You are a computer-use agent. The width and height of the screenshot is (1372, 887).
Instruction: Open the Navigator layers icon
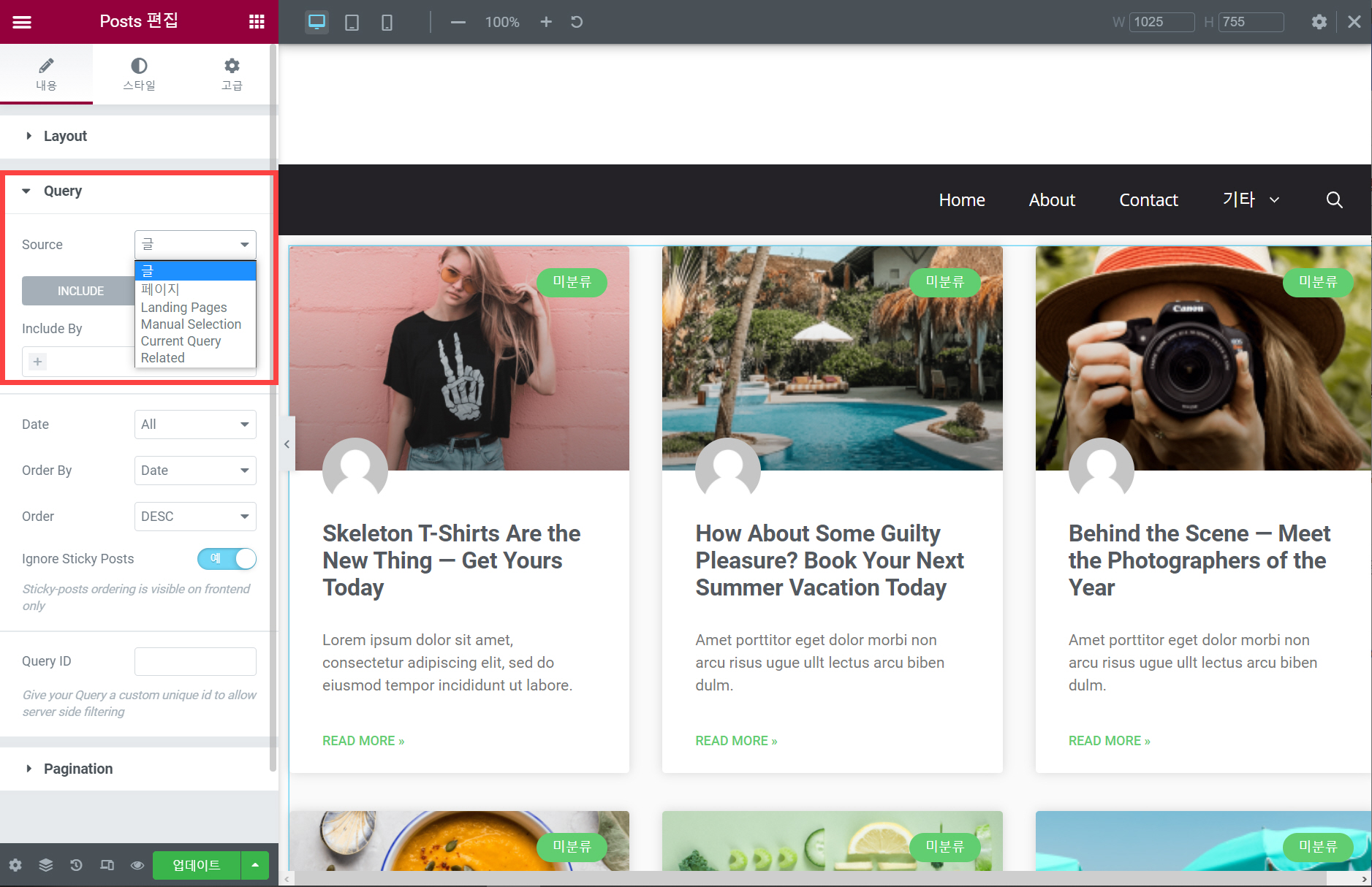tap(46, 865)
